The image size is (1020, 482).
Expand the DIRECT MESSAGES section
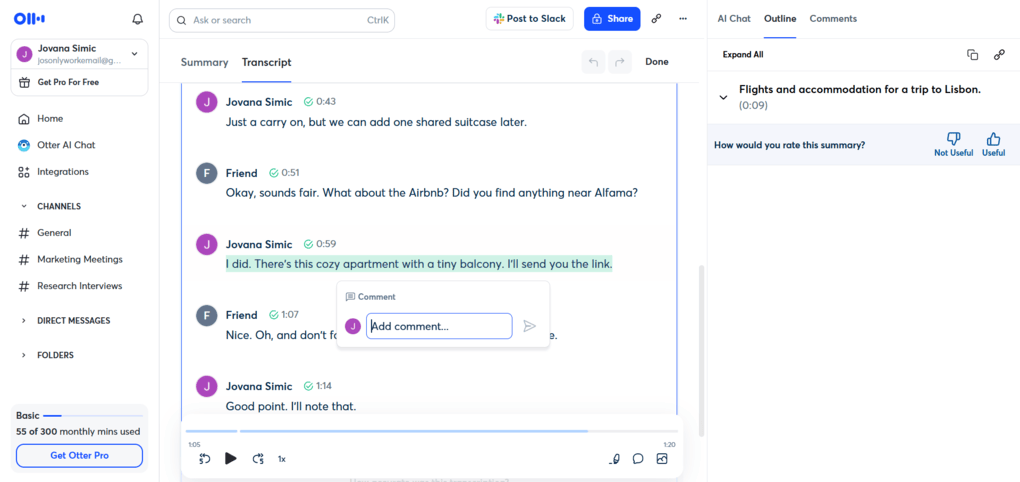coord(24,321)
